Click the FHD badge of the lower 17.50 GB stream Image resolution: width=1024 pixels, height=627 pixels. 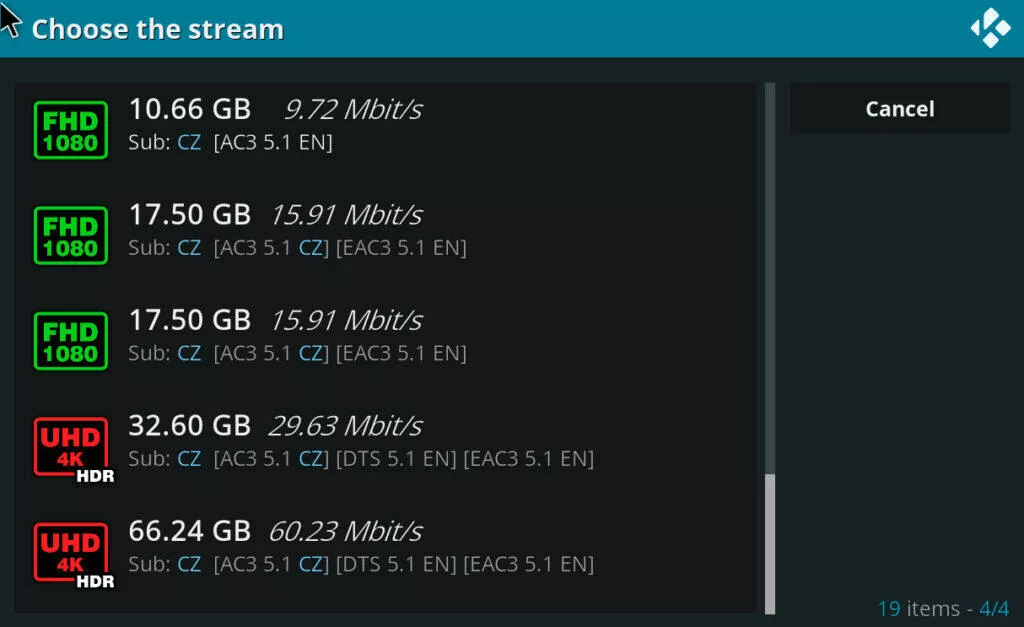coord(71,341)
